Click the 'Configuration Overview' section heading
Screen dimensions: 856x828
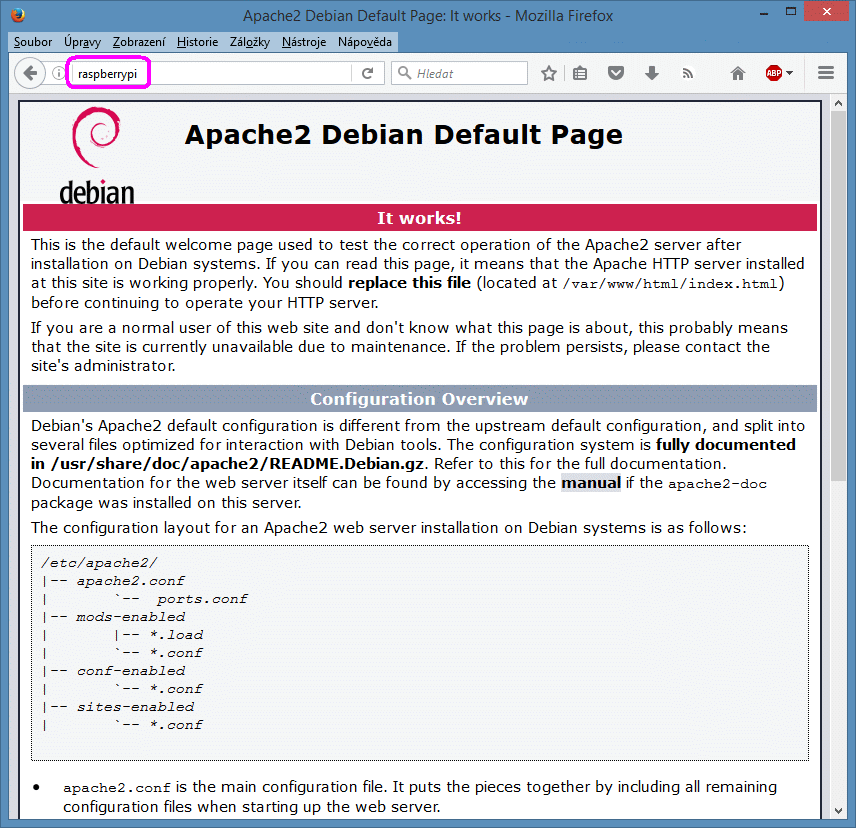pyautogui.click(x=419, y=399)
